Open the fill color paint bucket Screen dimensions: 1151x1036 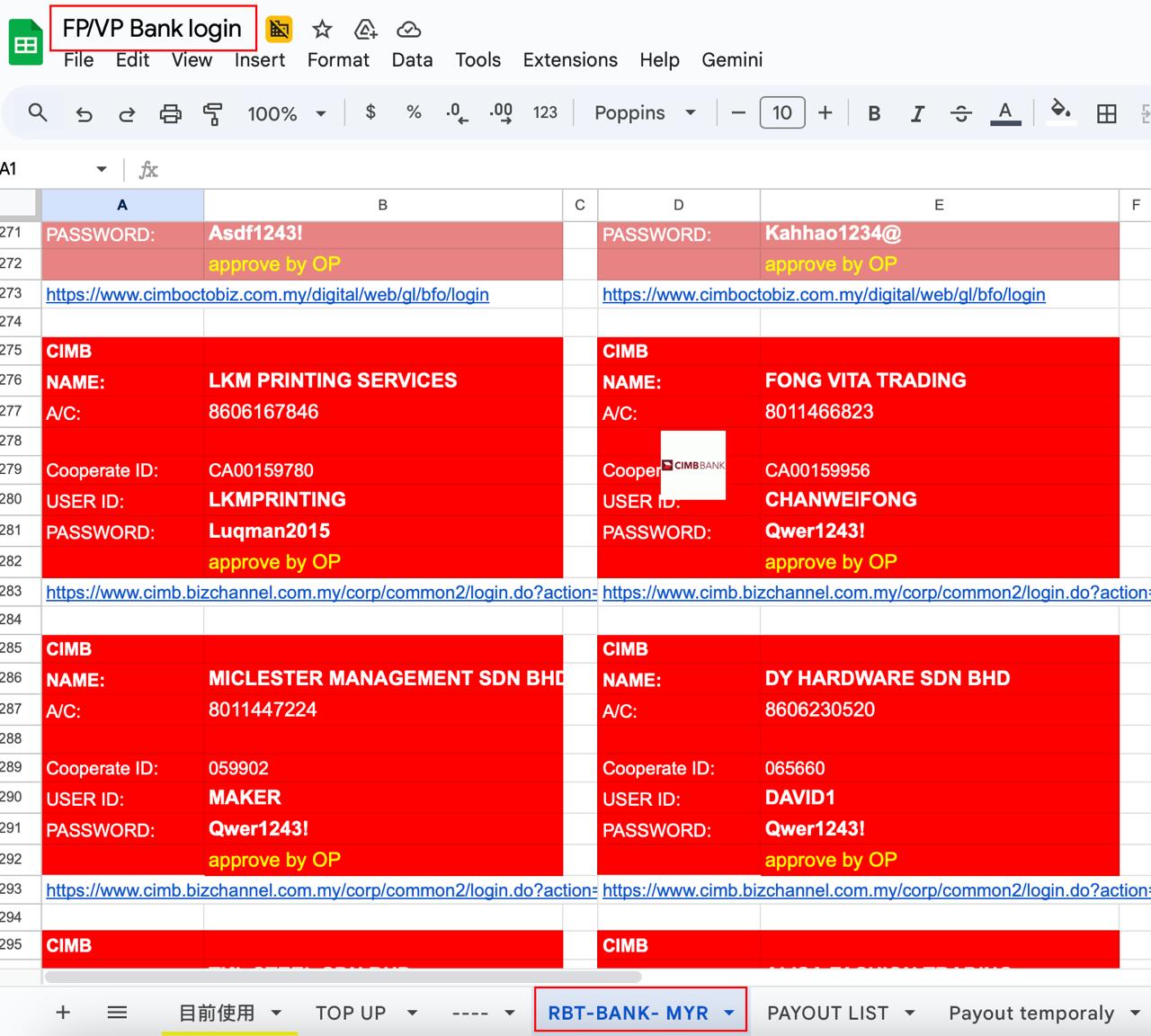pyautogui.click(x=1061, y=112)
